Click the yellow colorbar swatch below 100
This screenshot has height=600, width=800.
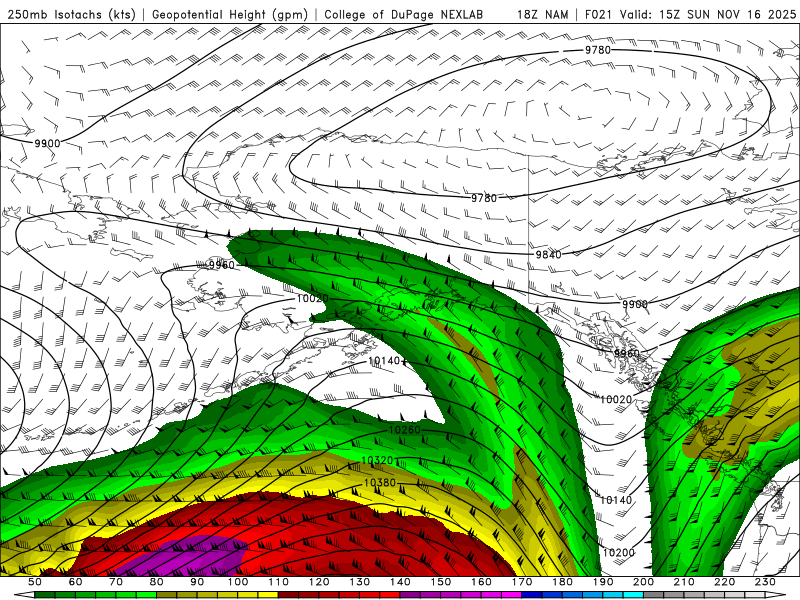tap(248, 595)
